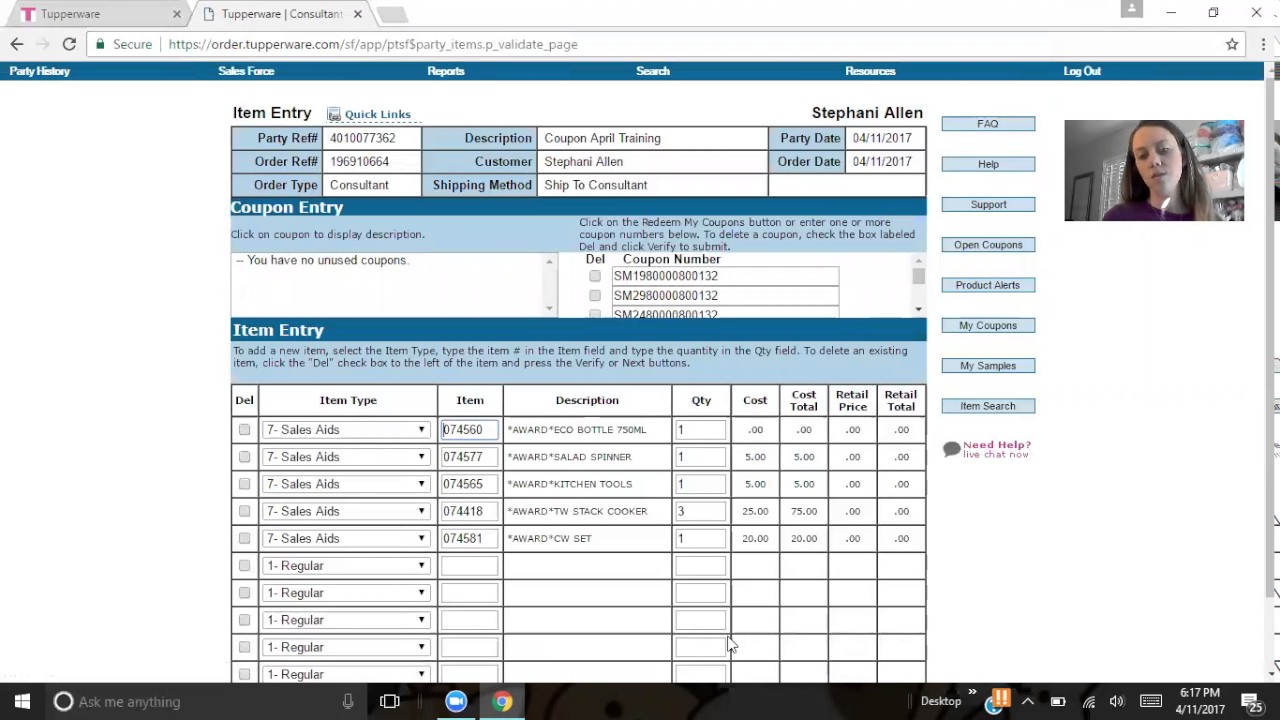Check Del box for coupon SM1980000800132
The width and height of the screenshot is (1280, 720).
pos(595,276)
